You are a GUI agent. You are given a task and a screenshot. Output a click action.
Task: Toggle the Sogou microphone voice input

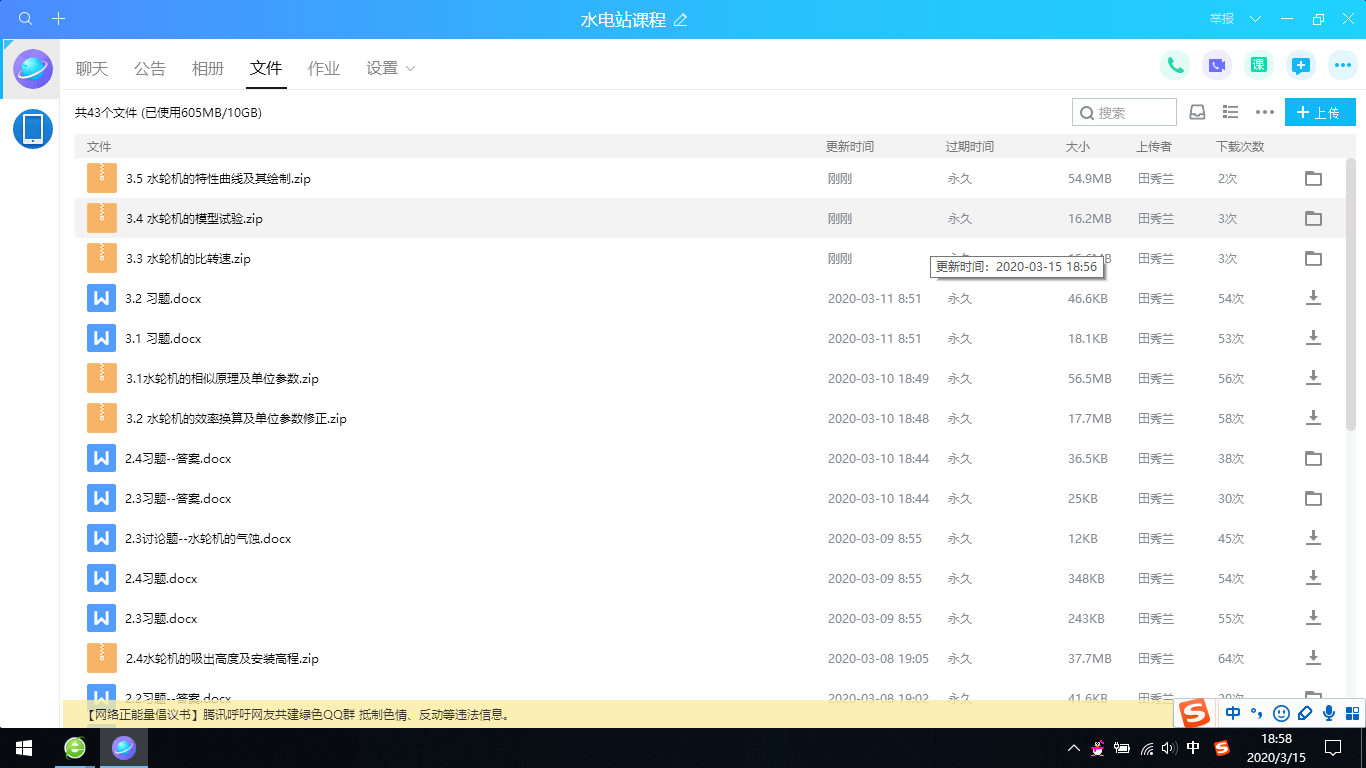(1329, 713)
